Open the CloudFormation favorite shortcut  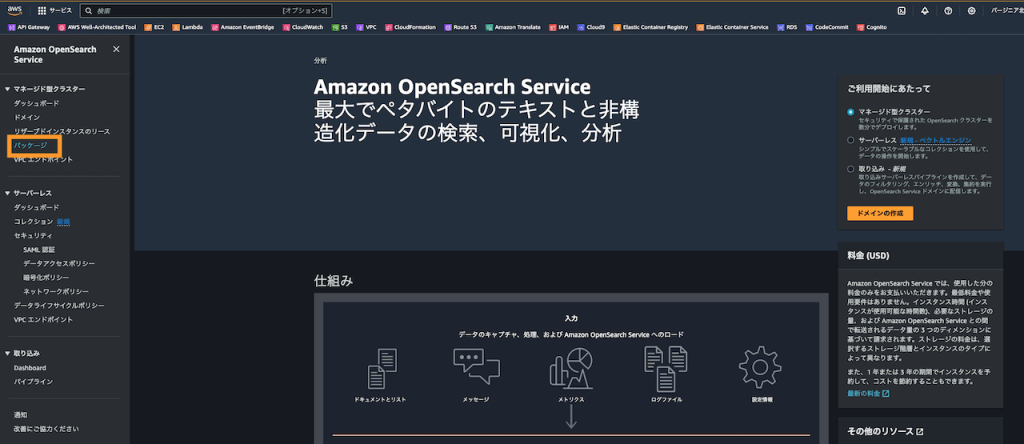[410, 27]
